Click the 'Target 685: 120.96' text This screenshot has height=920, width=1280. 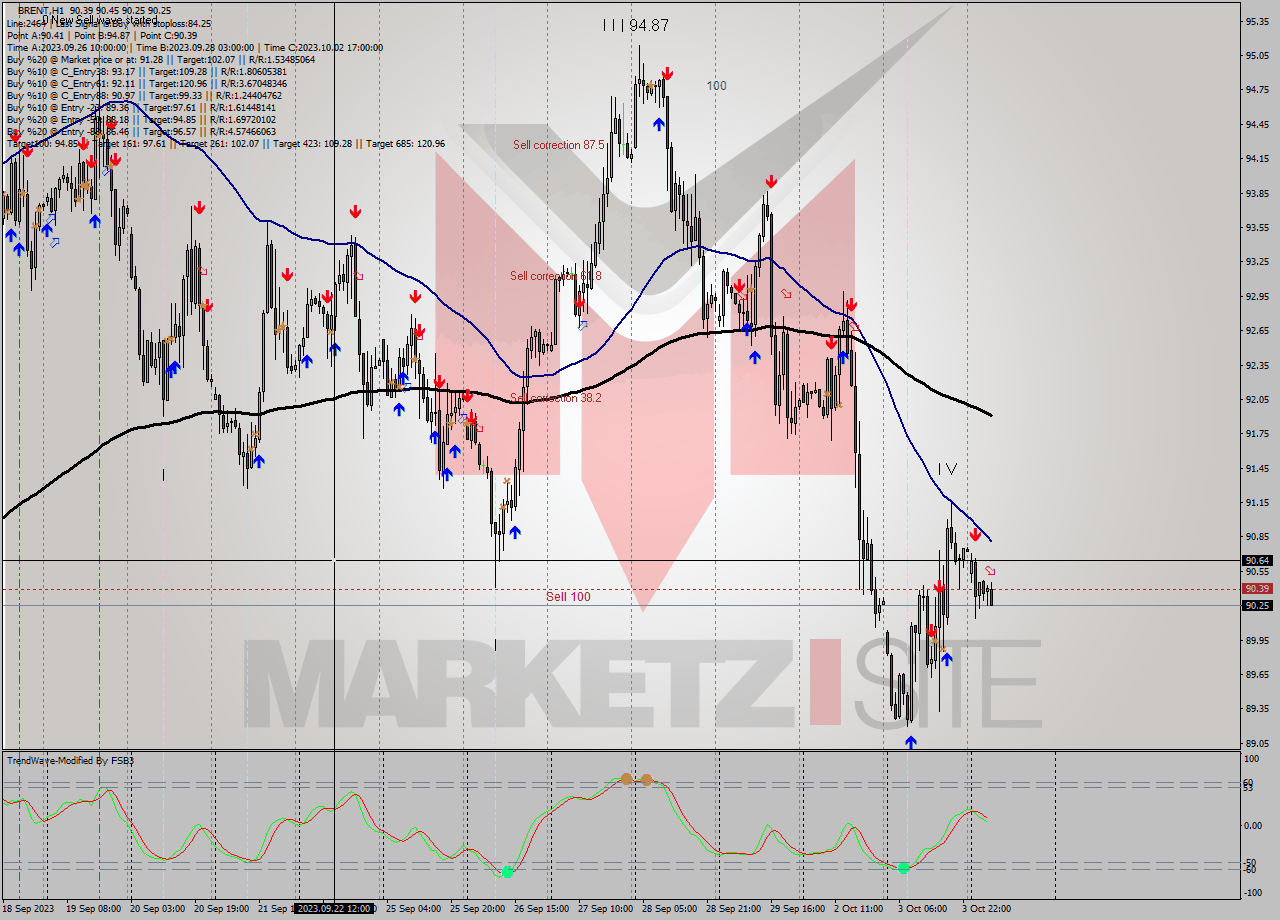click(x=405, y=144)
